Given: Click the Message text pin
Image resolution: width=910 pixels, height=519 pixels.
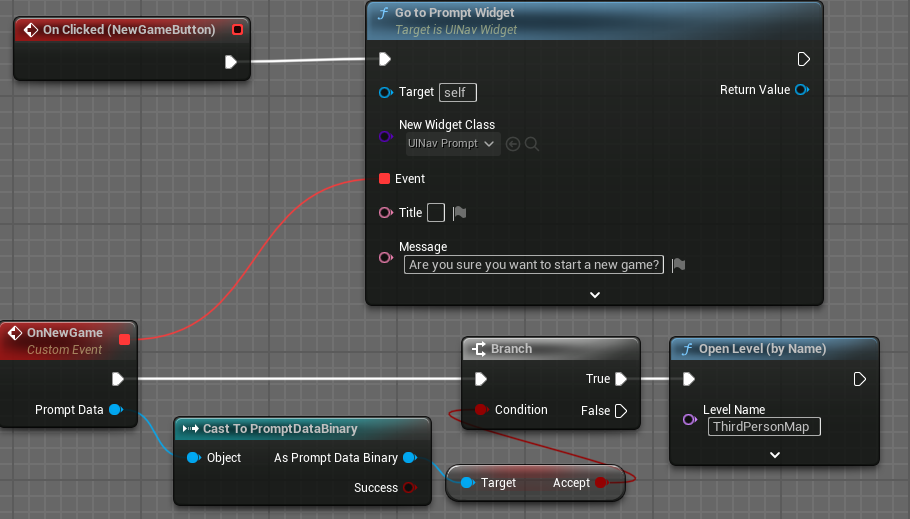Looking at the screenshot, I should pyautogui.click(x=385, y=257).
